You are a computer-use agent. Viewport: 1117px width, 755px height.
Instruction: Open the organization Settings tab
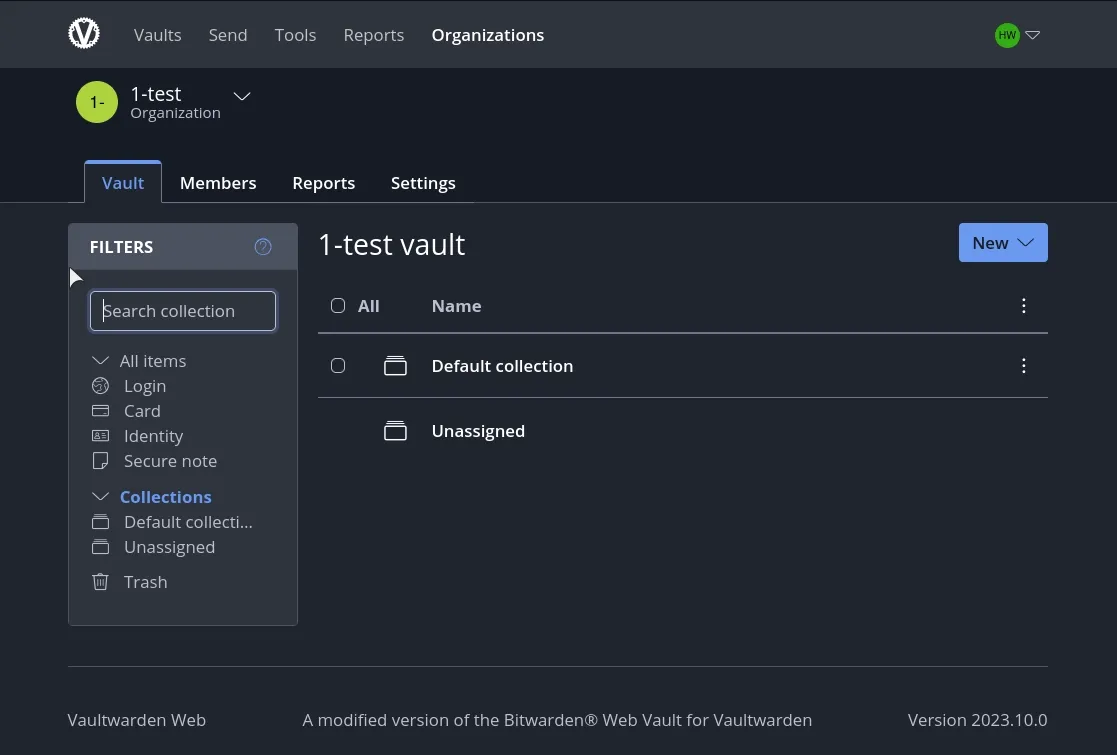(422, 183)
